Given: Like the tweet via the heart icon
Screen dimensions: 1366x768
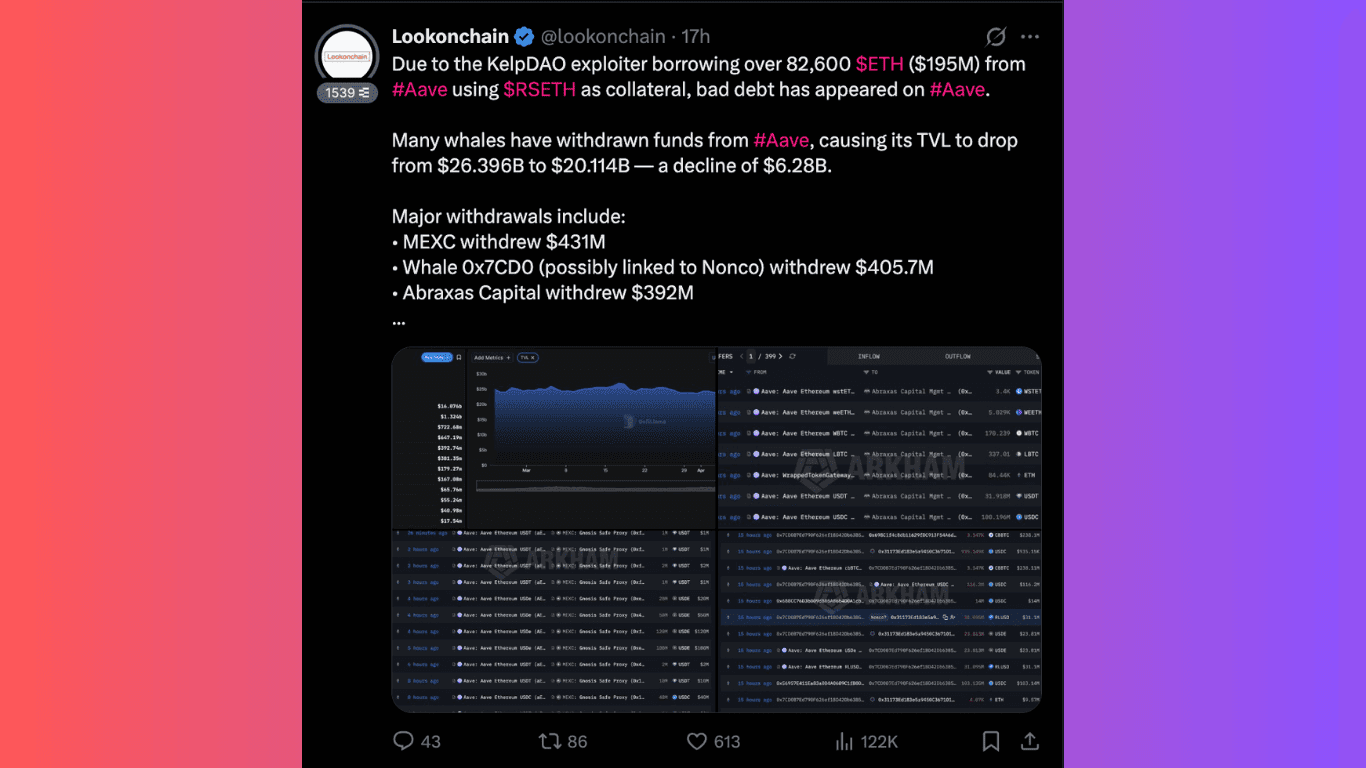Looking at the screenshot, I should [x=696, y=741].
